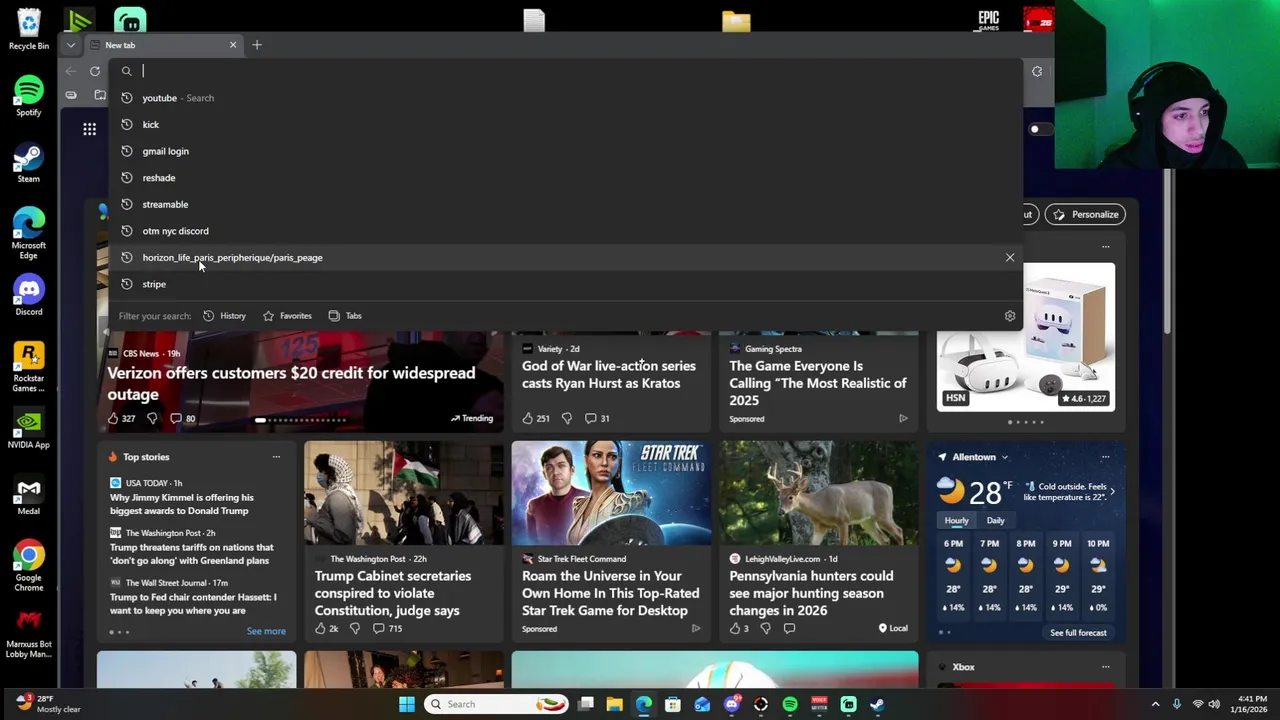Open the document file on the desktop
Screen dimensions: 1280x720
click(534, 20)
